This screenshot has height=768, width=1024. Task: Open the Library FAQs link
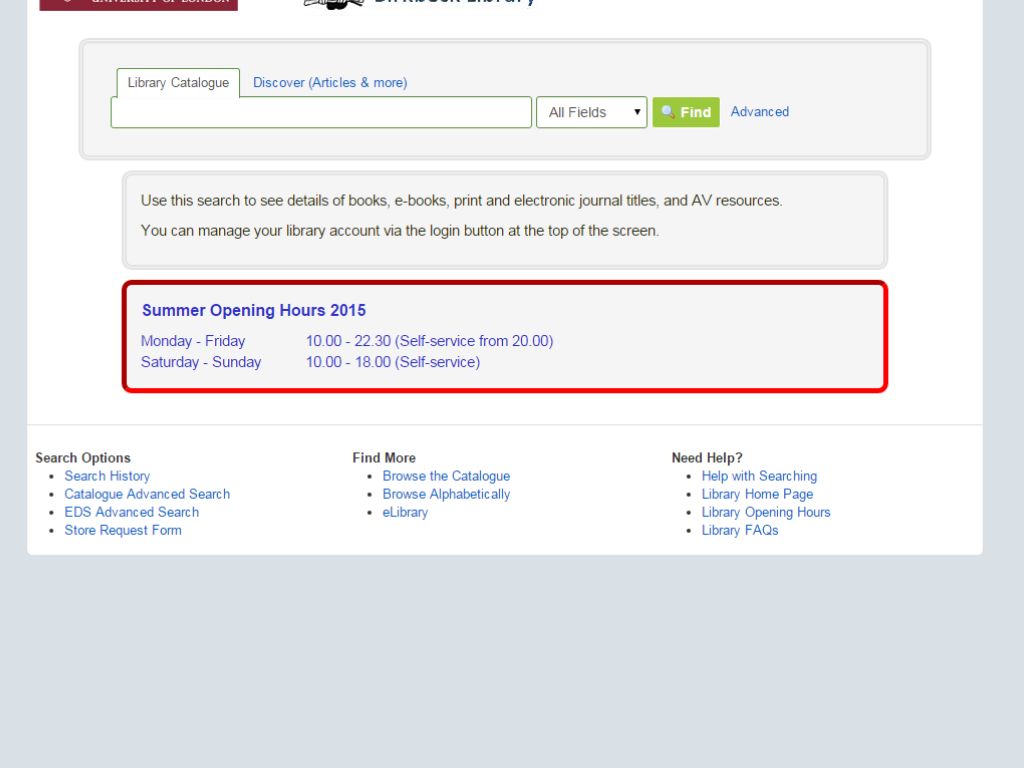740,530
